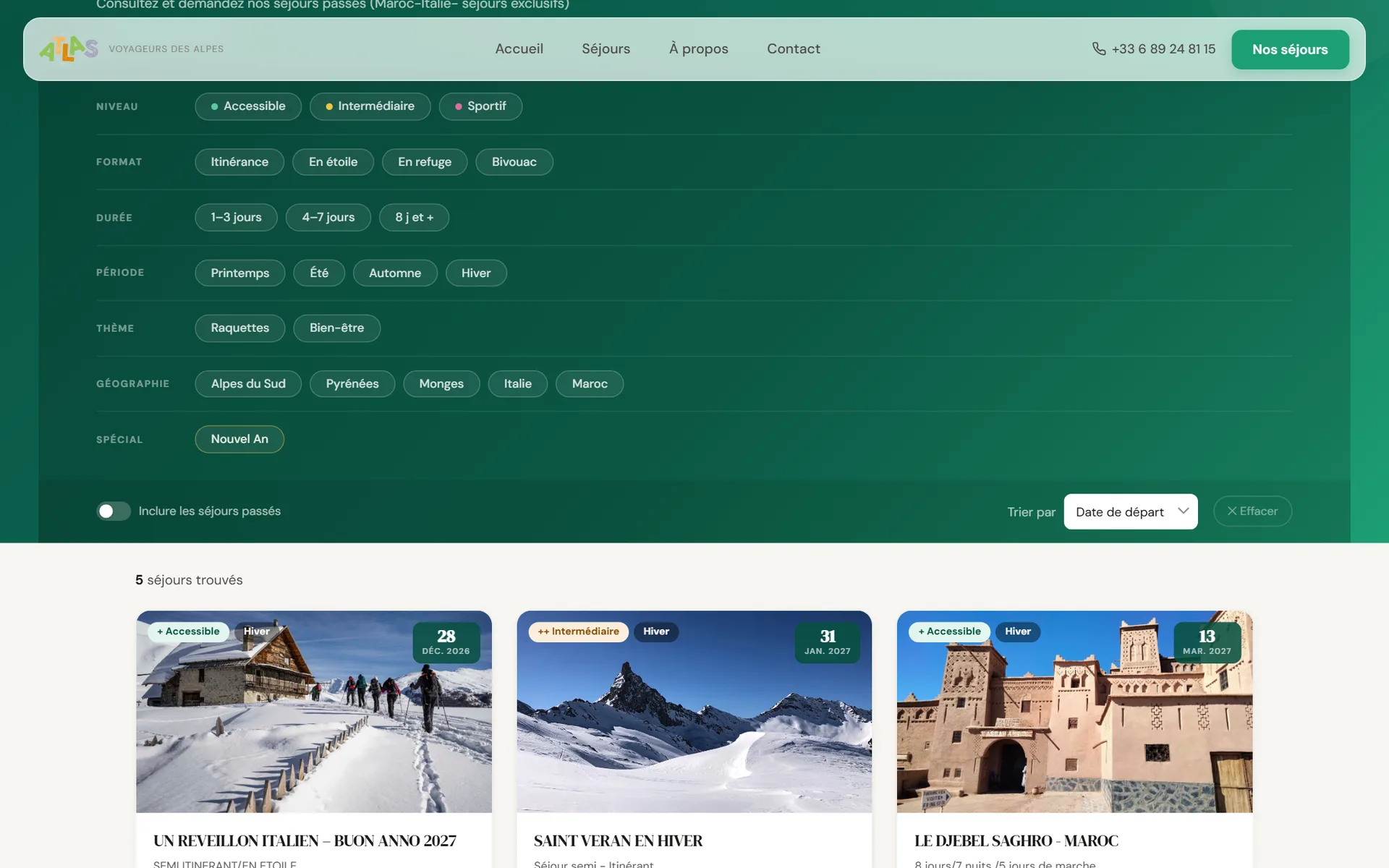Toggle the Intermédiaire level filter

[x=370, y=106]
